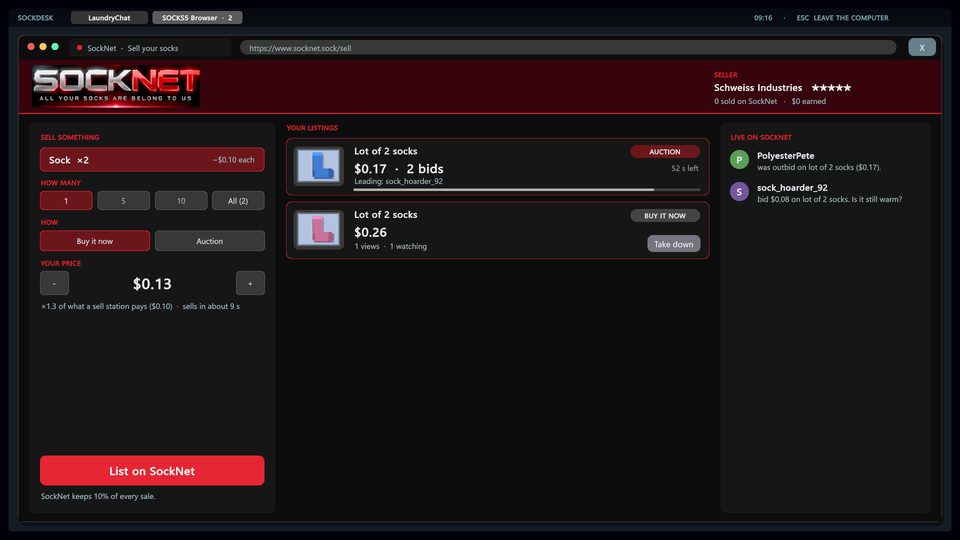
Task: Click PolyesterPete's green avatar icon
Action: click(x=739, y=160)
